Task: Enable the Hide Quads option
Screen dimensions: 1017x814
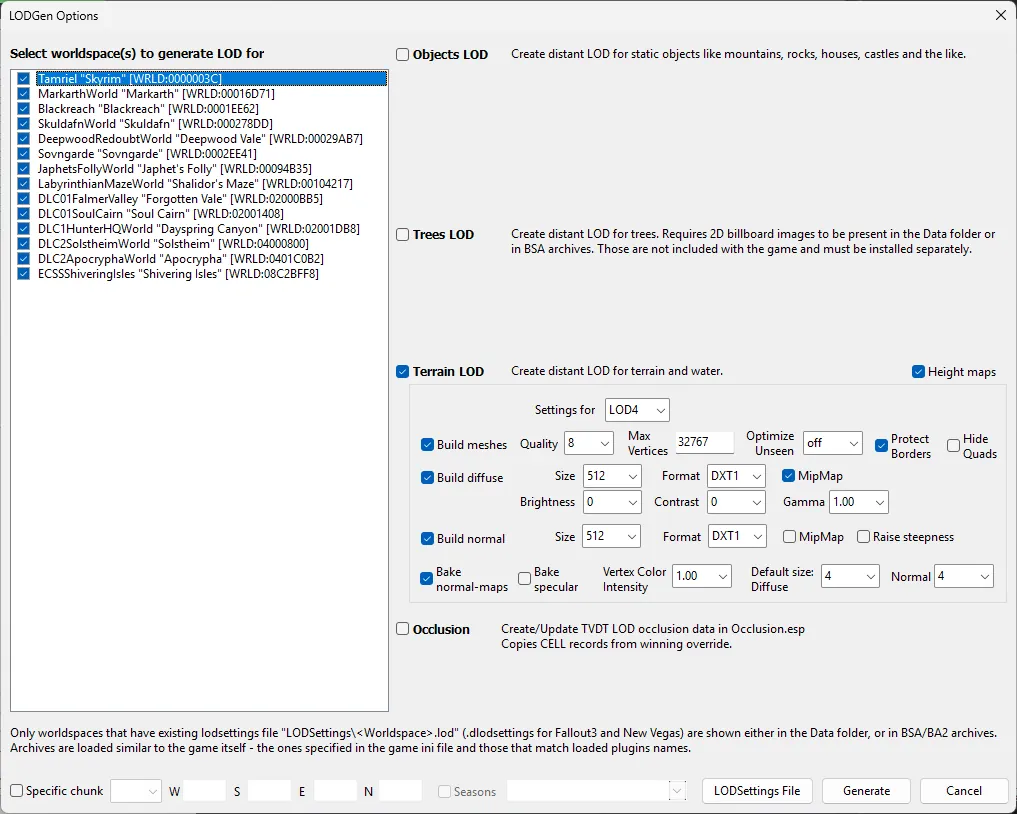Action: (x=953, y=445)
